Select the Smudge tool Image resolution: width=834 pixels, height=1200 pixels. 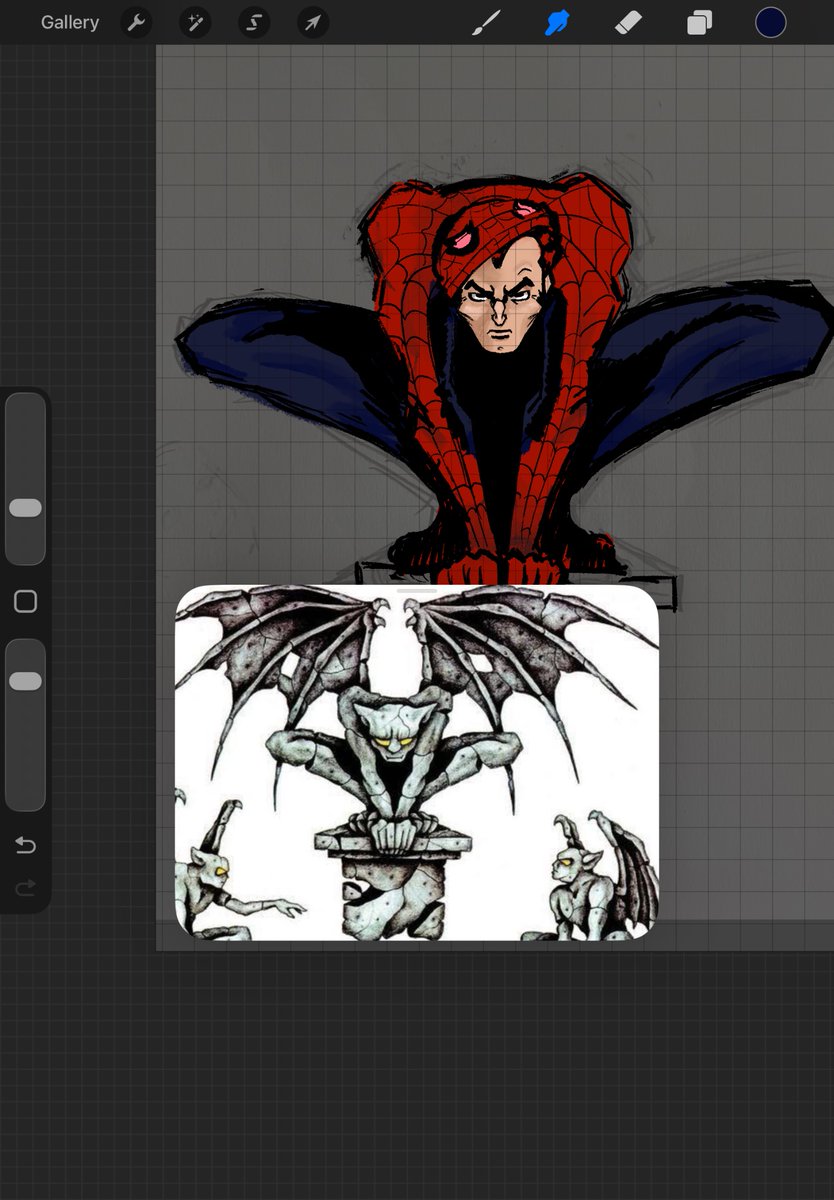pos(557,22)
